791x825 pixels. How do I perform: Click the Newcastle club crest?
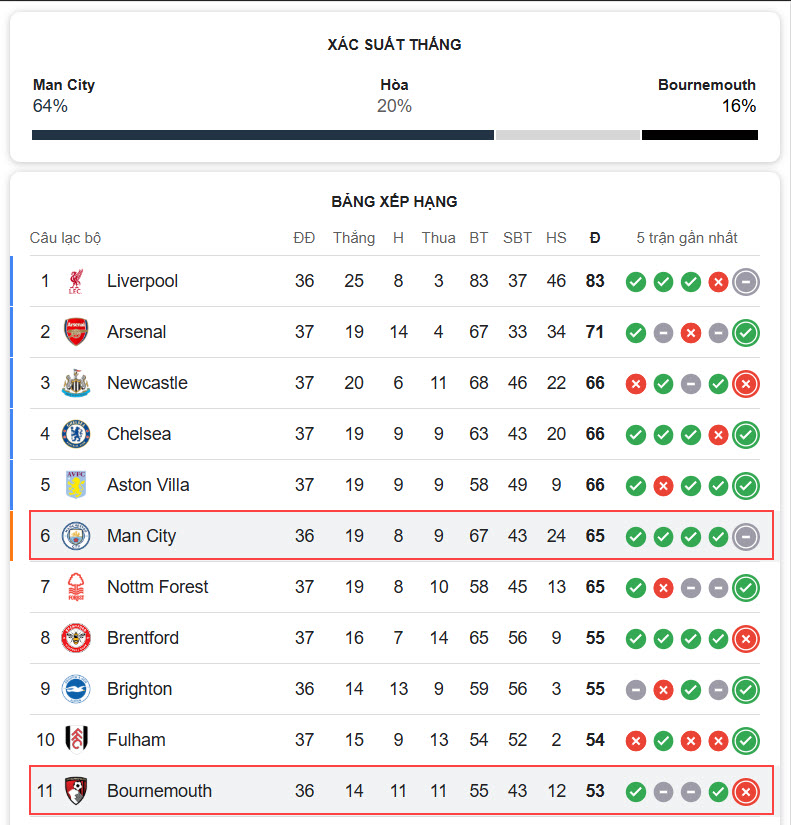click(x=76, y=383)
